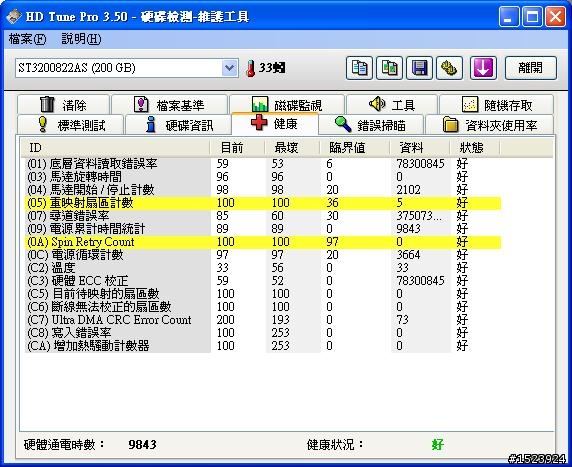Open the options wrench icon

point(449,68)
